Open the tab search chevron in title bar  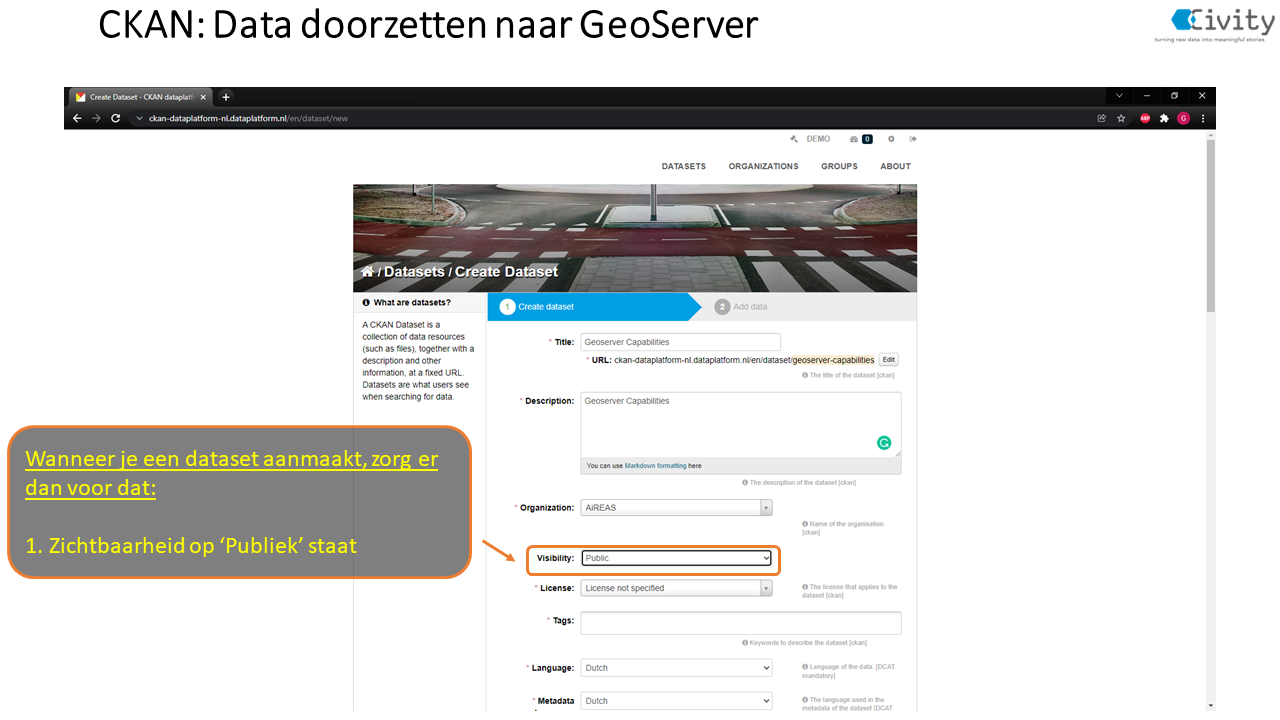[1119, 96]
